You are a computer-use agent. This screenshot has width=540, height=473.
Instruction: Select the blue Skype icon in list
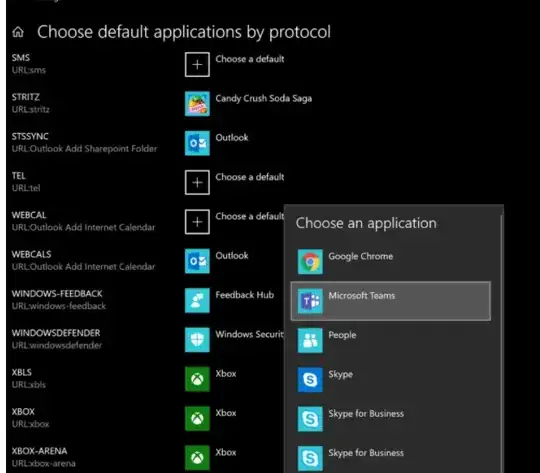point(310,379)
